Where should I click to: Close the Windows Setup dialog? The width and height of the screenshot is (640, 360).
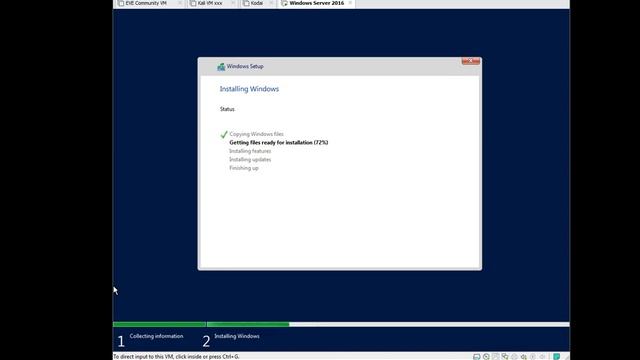(471, 61)
